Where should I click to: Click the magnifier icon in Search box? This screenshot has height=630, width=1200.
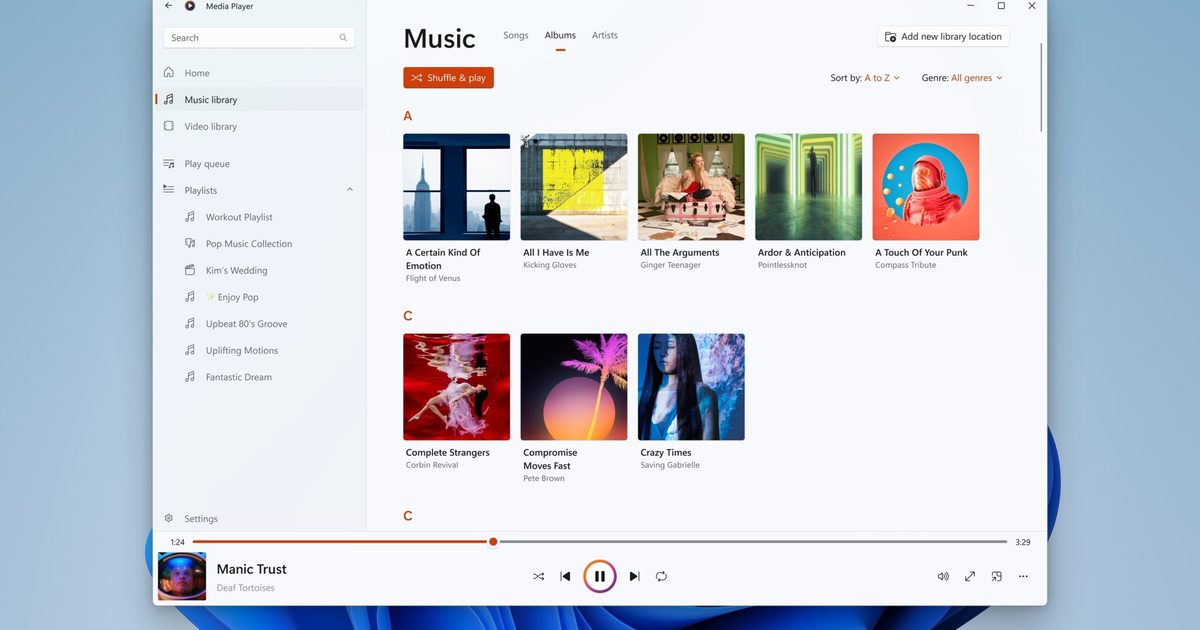click(343, 38)
